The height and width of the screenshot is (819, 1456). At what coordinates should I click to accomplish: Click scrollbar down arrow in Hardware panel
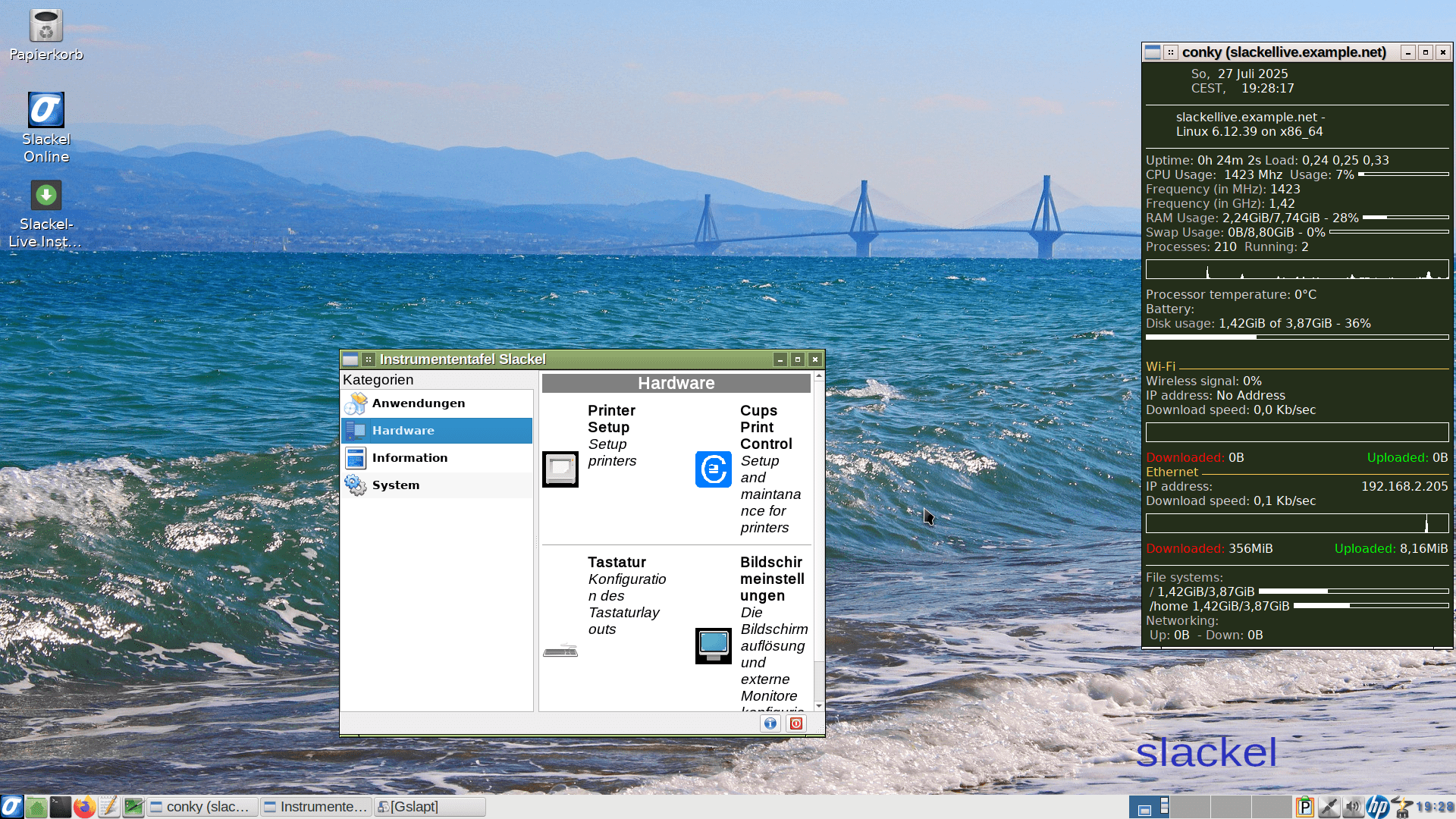pos(818,706)
